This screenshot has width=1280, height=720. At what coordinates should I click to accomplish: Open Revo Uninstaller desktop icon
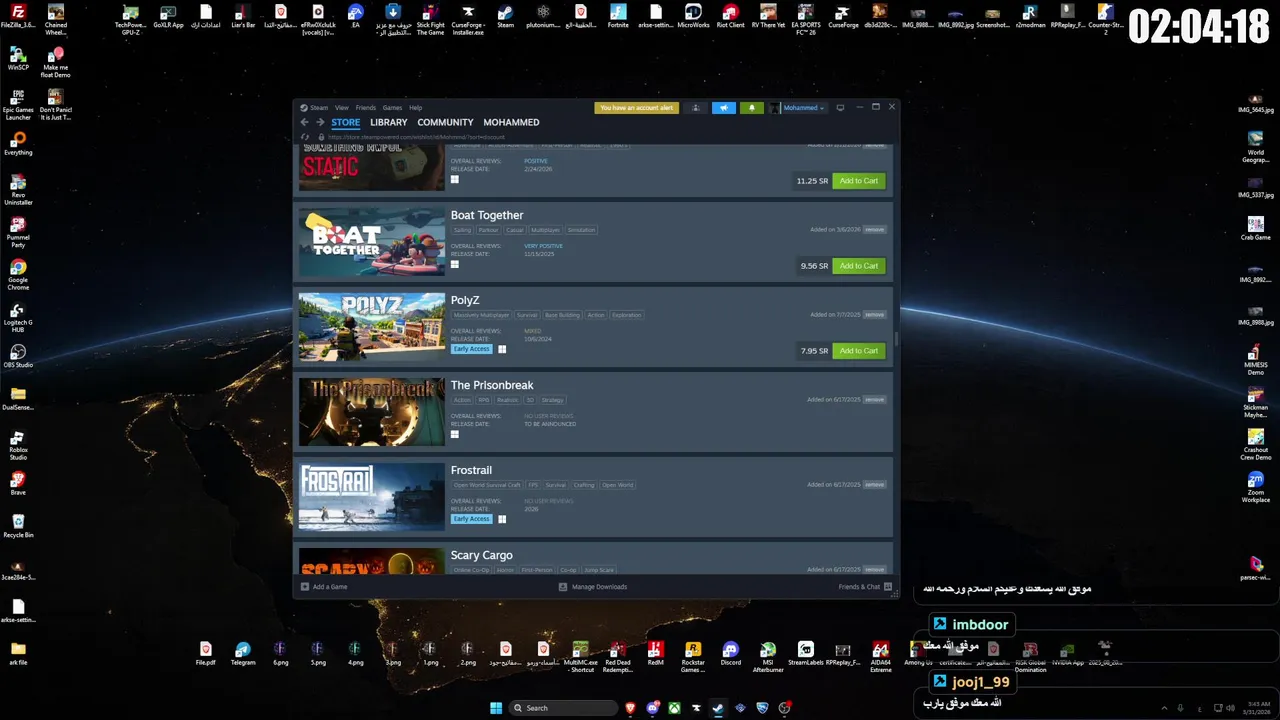pos(18,190)
